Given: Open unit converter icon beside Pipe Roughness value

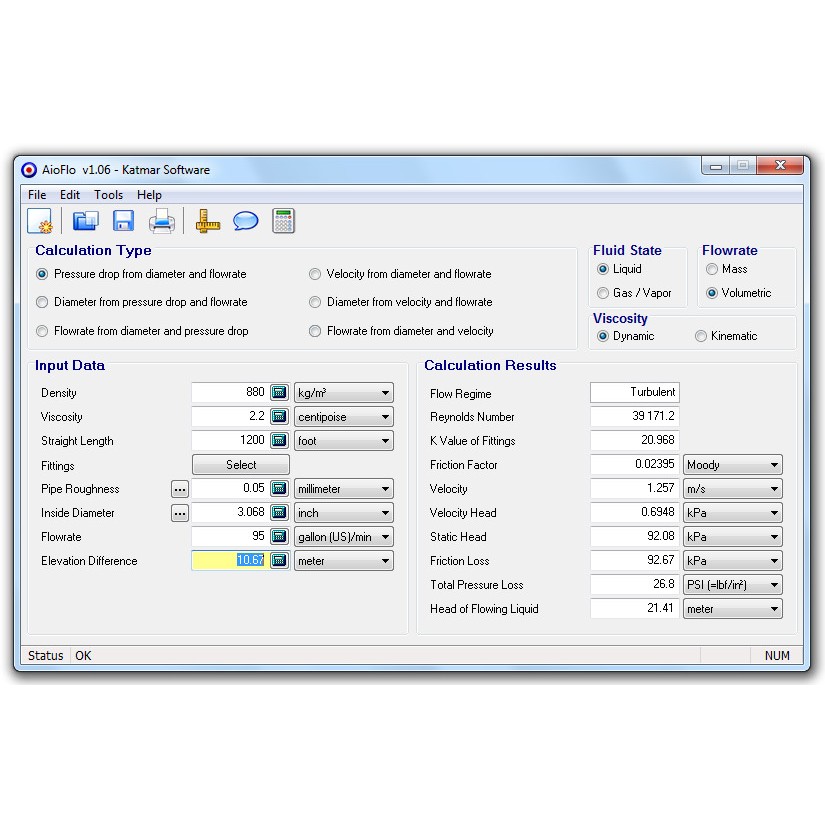Looking at the screenshot, I should point(279,489).
